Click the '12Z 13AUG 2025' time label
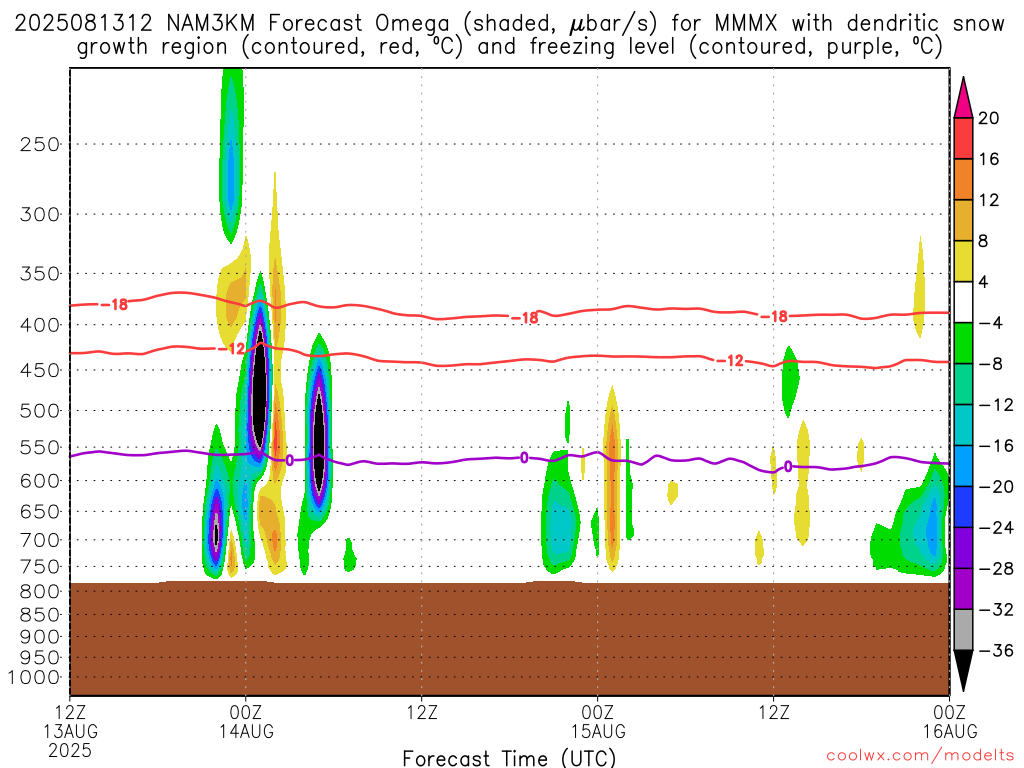Image resolution: width=1024 pixels, height=768 pixels. click(x=70, y=731)
